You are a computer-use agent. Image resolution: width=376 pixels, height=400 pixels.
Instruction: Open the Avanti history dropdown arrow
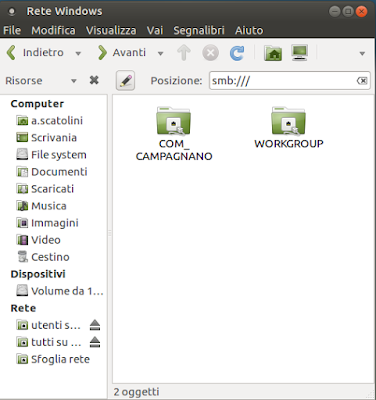pyautogui.click(x=160, y=53)
